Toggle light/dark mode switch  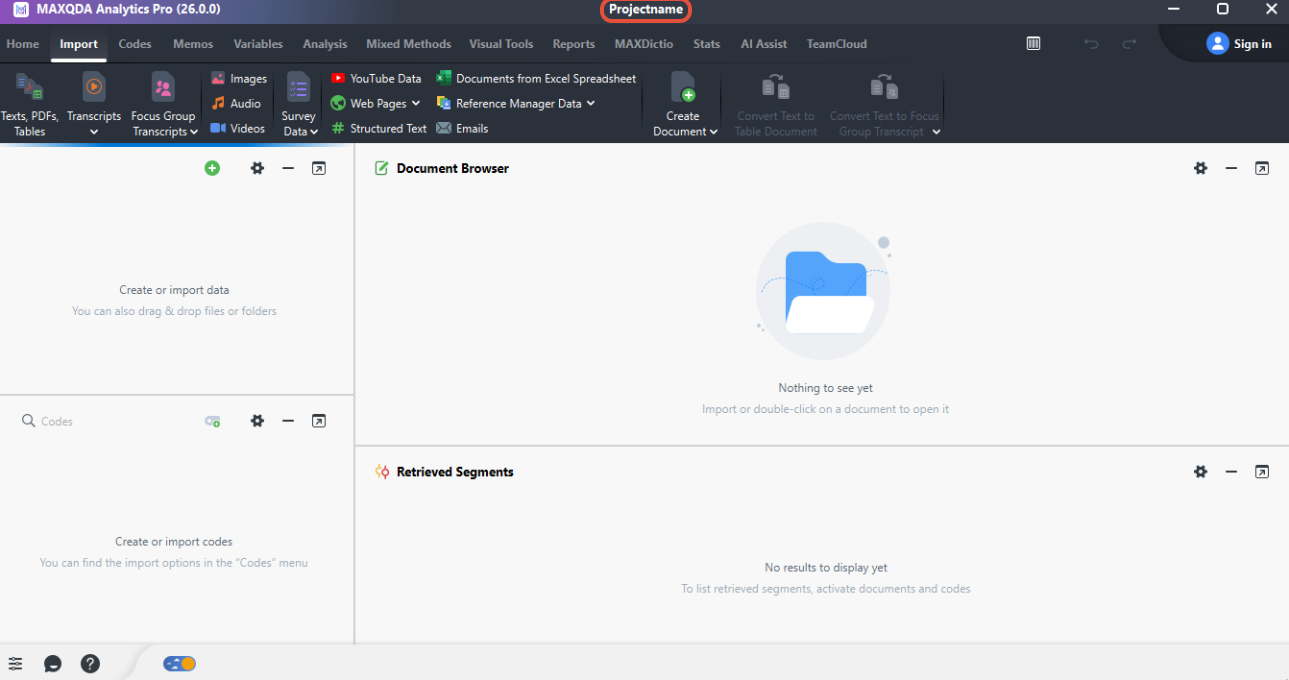[180, 664]
